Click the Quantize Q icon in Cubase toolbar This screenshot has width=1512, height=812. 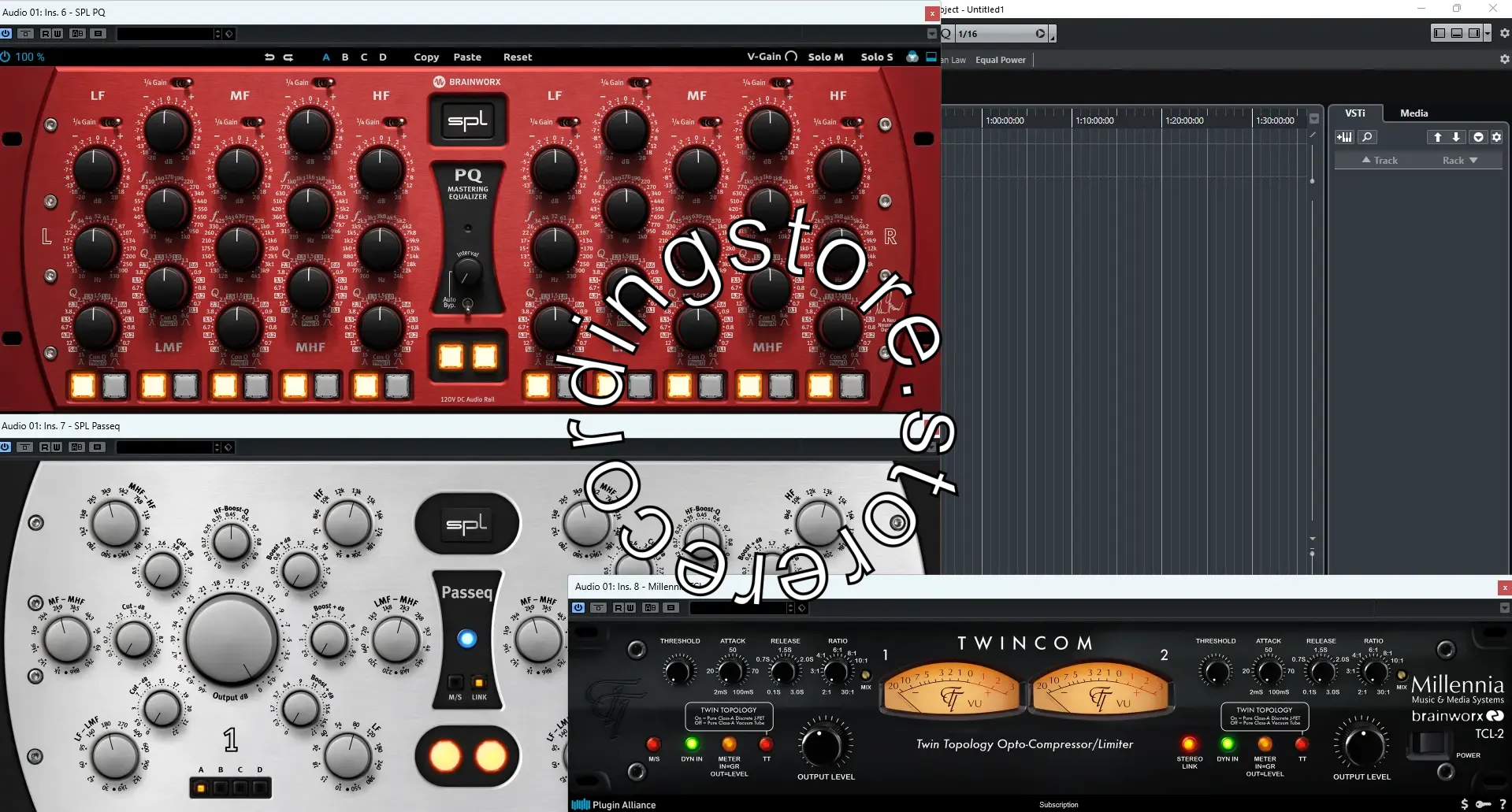pyautogui.click(x=946, y=34)
